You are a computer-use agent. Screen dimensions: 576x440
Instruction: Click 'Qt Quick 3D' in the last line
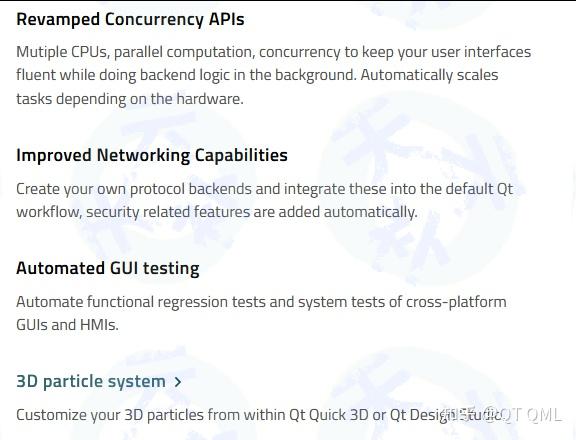coord(329,415)
